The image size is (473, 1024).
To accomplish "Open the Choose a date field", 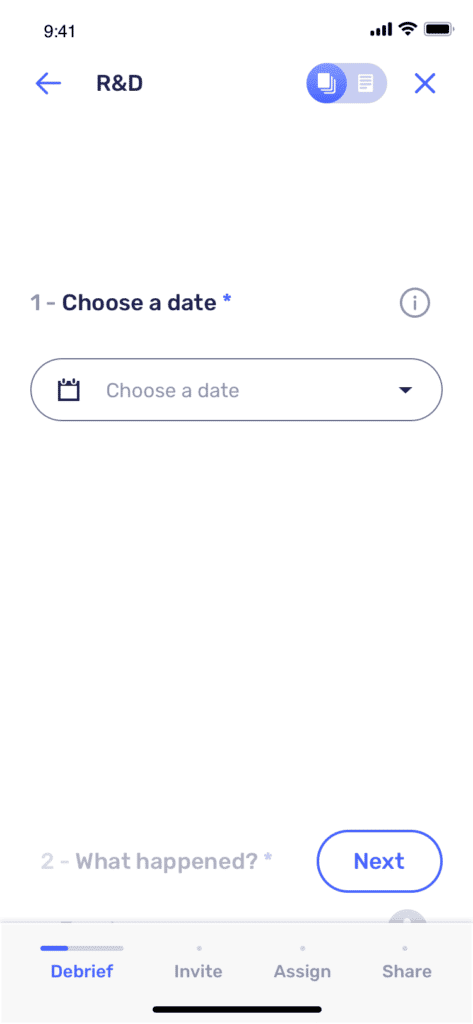I will (x=236, y=390).
